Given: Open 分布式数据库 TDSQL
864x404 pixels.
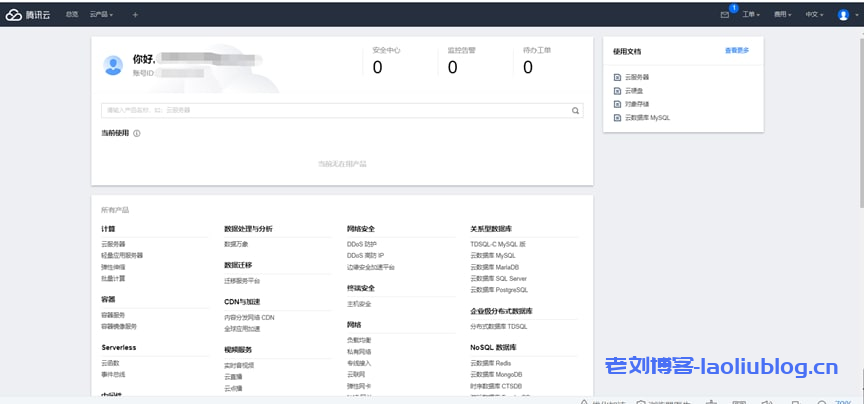Looking at the screenshot, I should (499, 326).
